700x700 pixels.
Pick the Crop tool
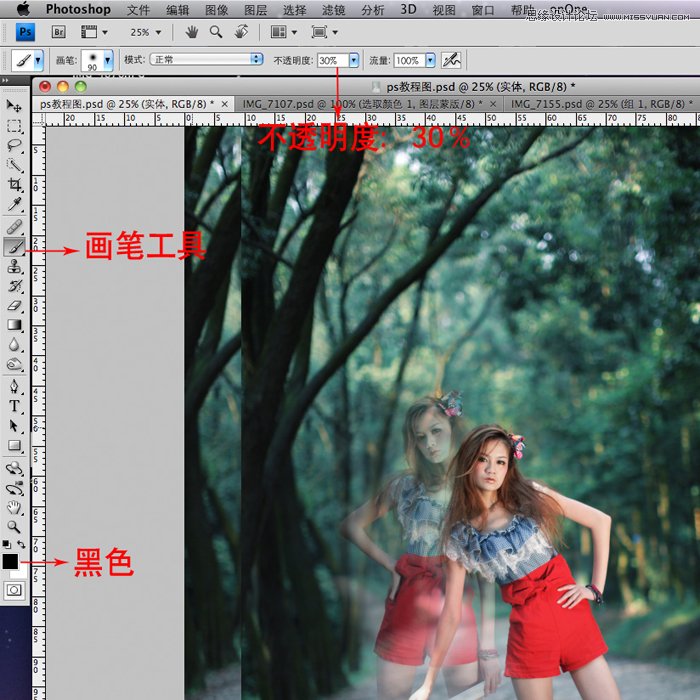pos(14,186)
